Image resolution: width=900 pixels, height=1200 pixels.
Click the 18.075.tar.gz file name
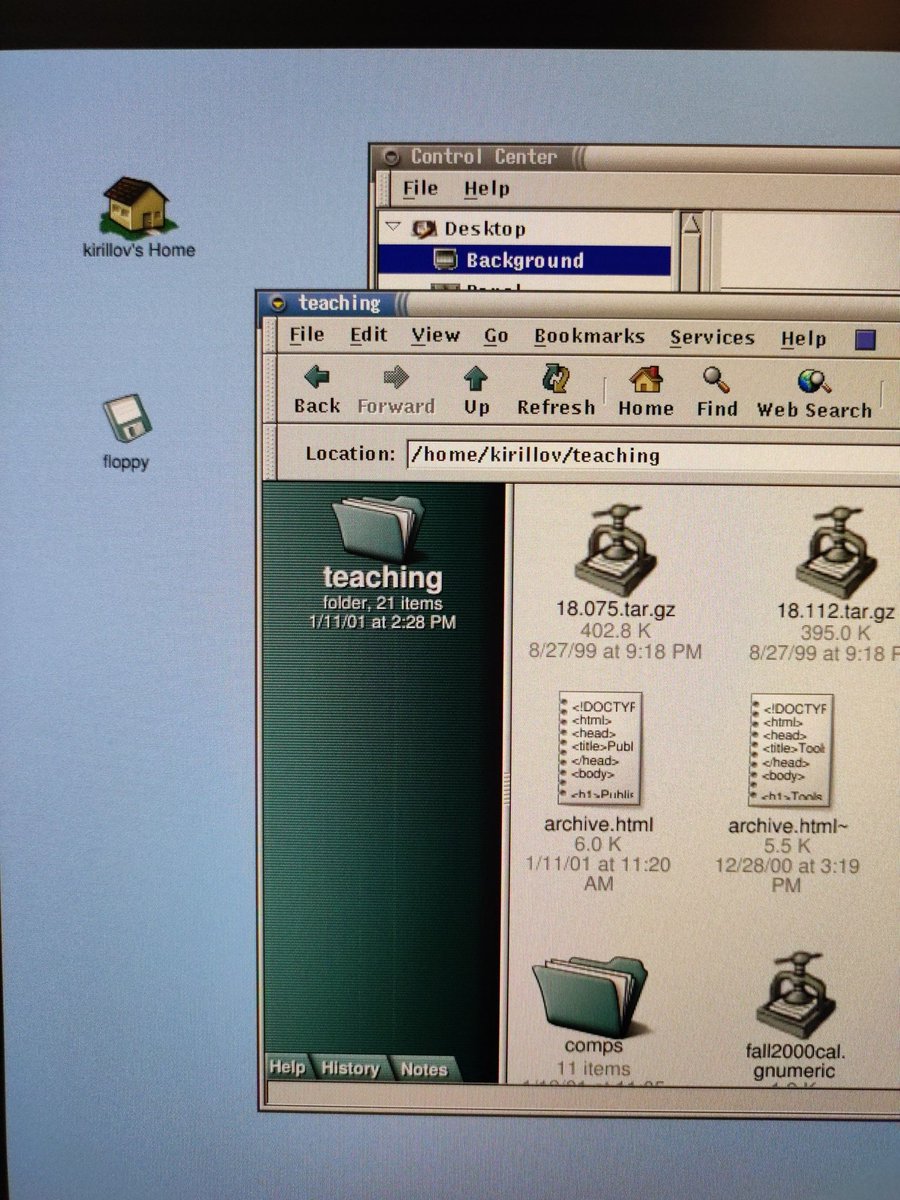click(616, 609)
